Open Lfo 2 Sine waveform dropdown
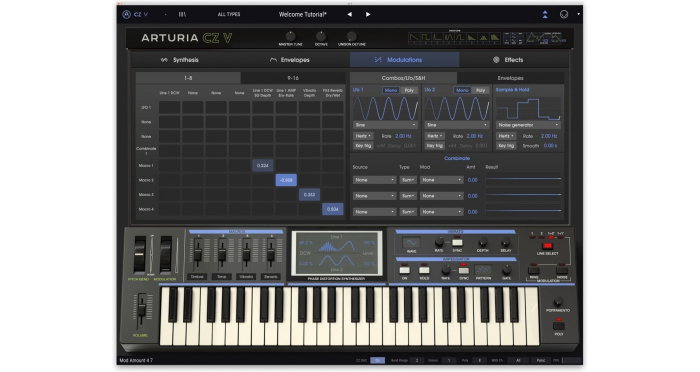Viewport: 700px width, 372px height. click(457, 125)
